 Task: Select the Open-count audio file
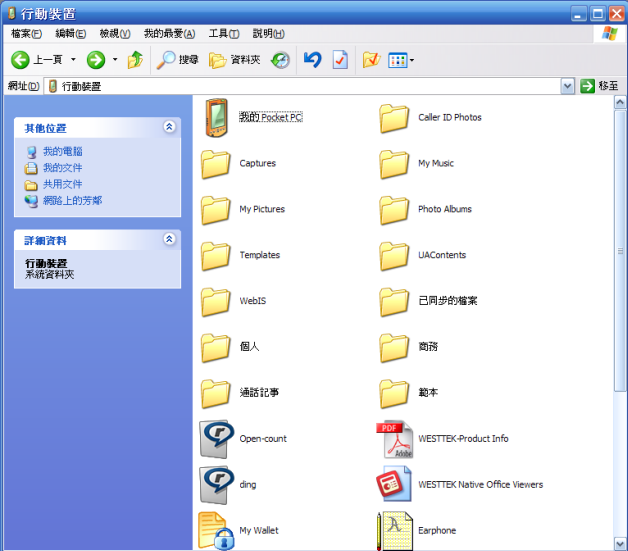243,439
